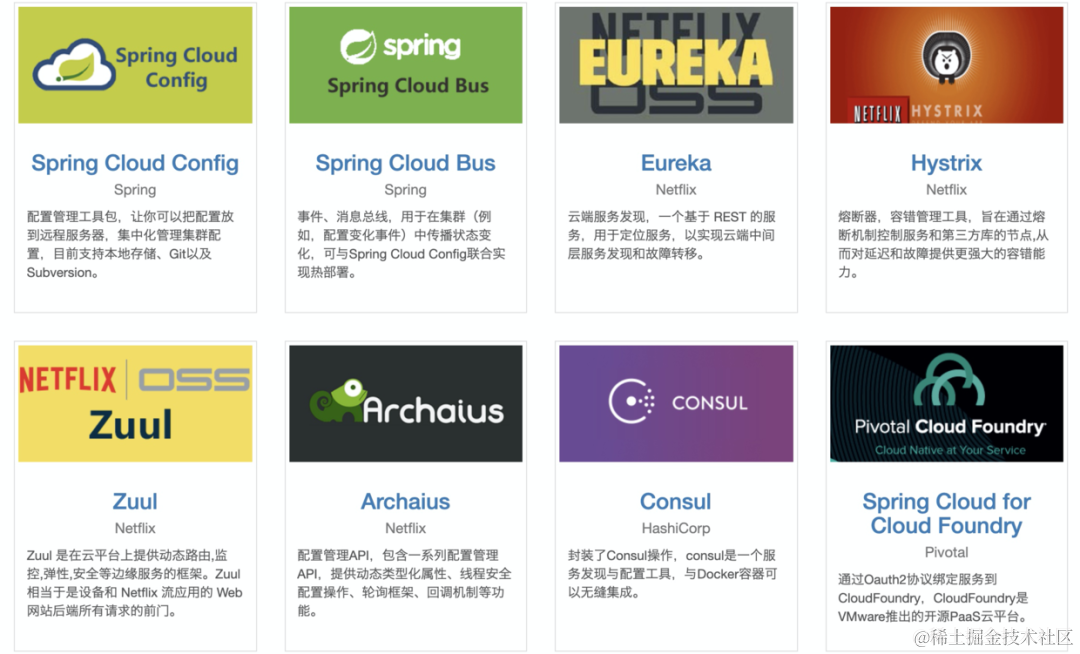Select vendor text 'Netflix' under Hystrix

[x=946, y=189]
